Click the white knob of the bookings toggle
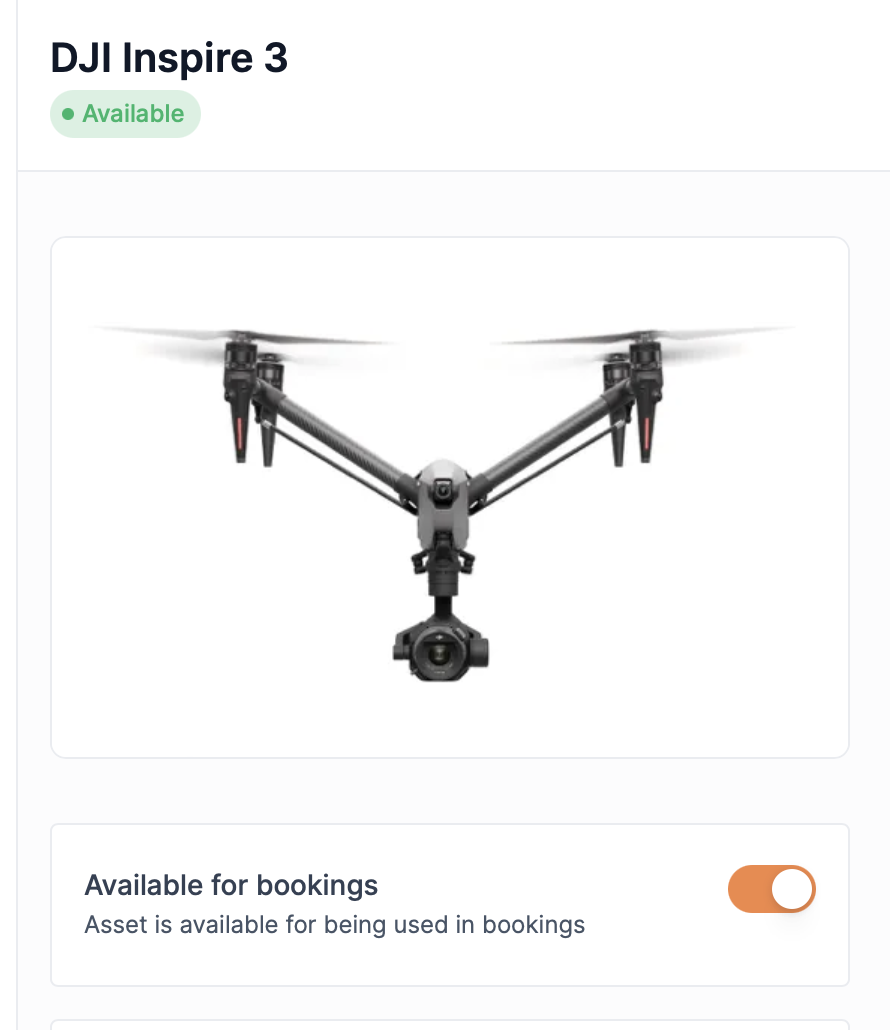The image size is (890, 1030). (792, 889)
